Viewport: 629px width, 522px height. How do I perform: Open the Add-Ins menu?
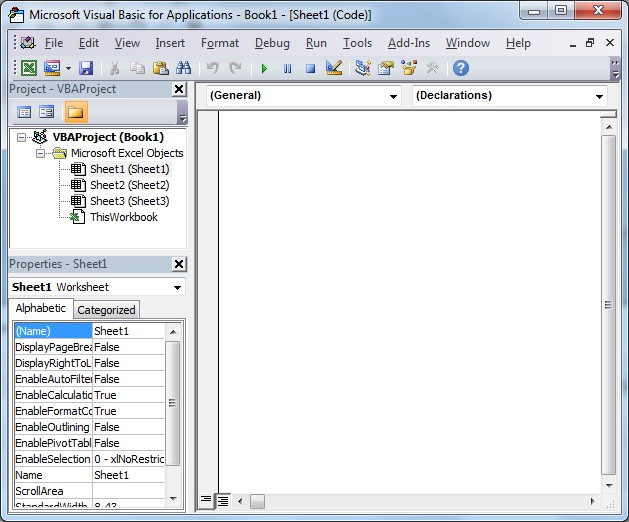409,43
